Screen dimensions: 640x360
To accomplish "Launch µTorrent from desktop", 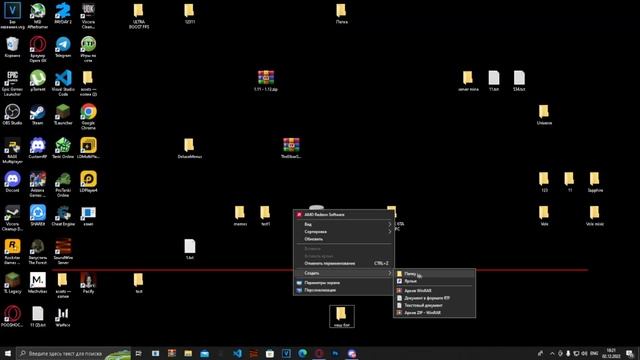I will tap(38, 80).
